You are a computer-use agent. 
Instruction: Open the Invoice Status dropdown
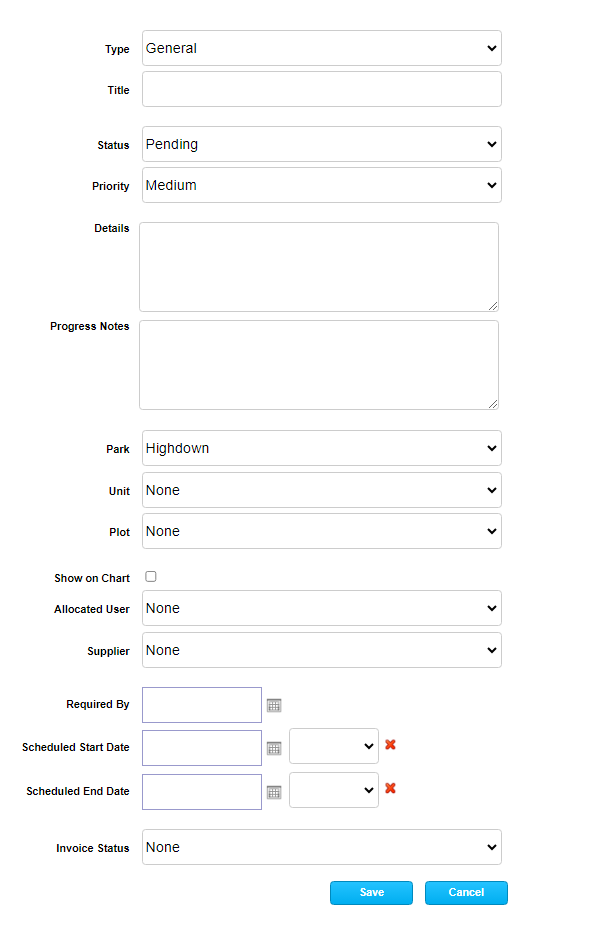pos(321,847)
